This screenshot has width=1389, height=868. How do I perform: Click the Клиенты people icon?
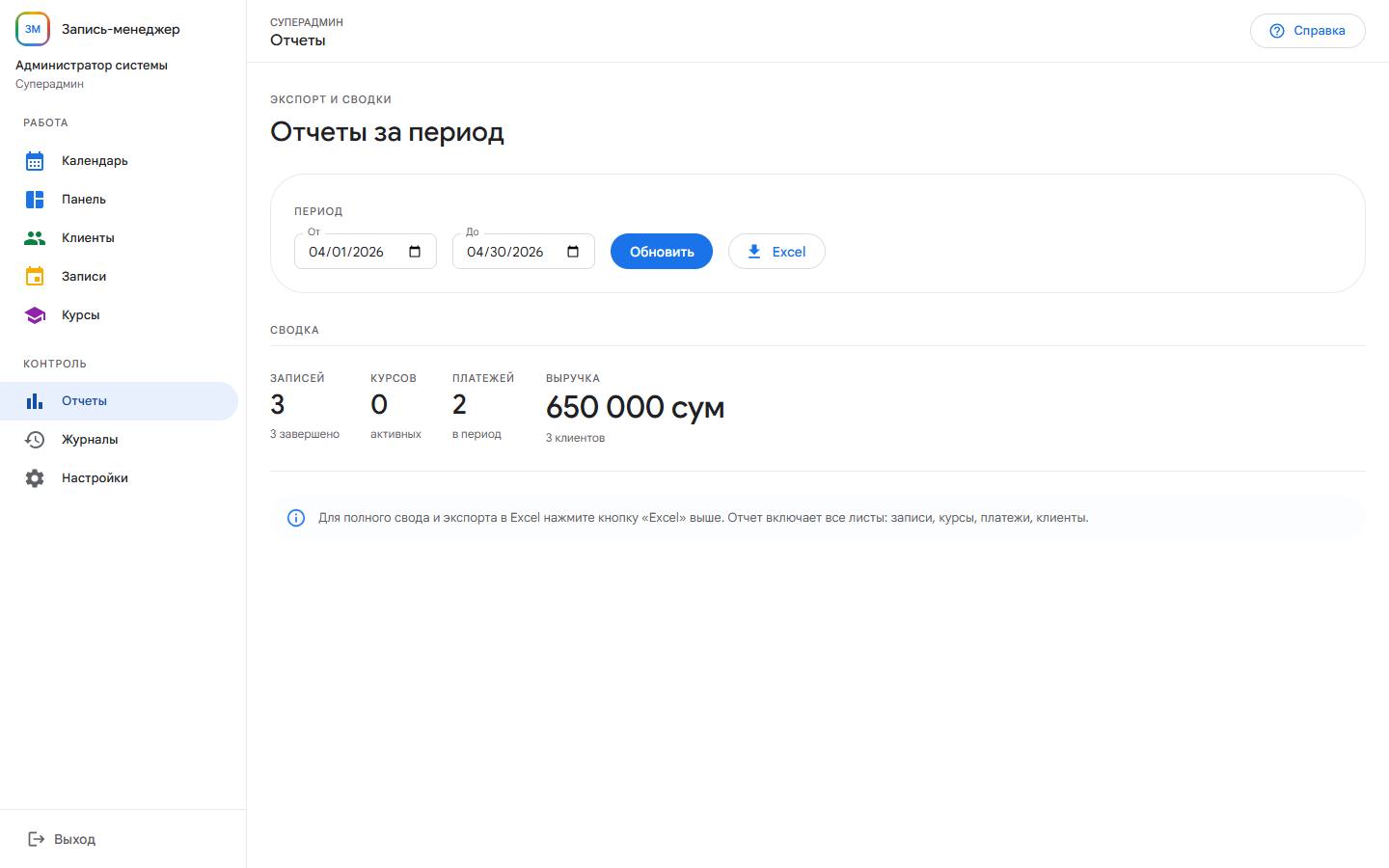pyautogui.click(x=35, y=238)
